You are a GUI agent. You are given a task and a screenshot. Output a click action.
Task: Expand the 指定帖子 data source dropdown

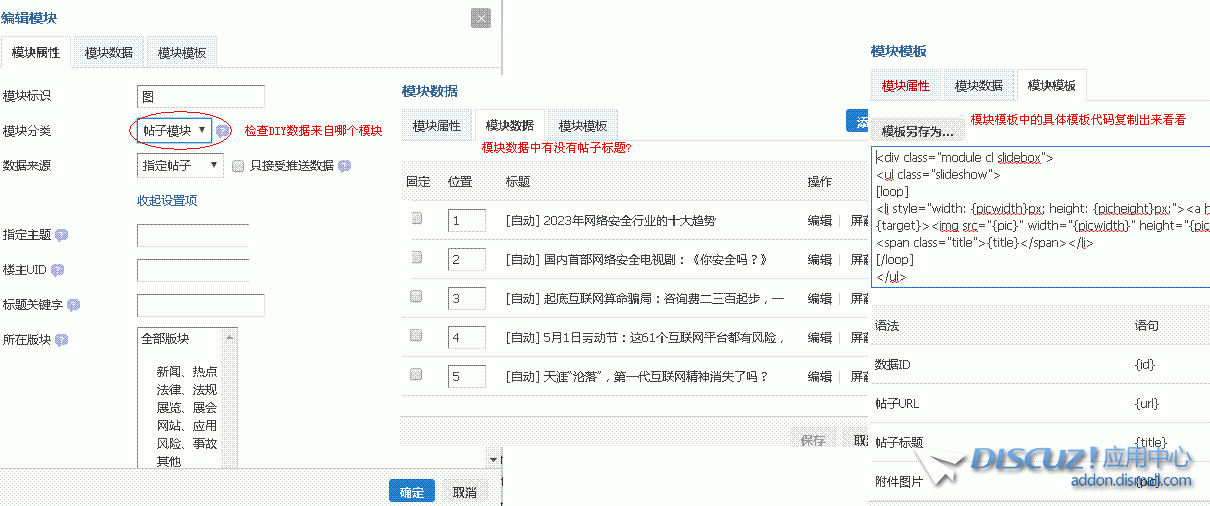(x=180, y=165)
